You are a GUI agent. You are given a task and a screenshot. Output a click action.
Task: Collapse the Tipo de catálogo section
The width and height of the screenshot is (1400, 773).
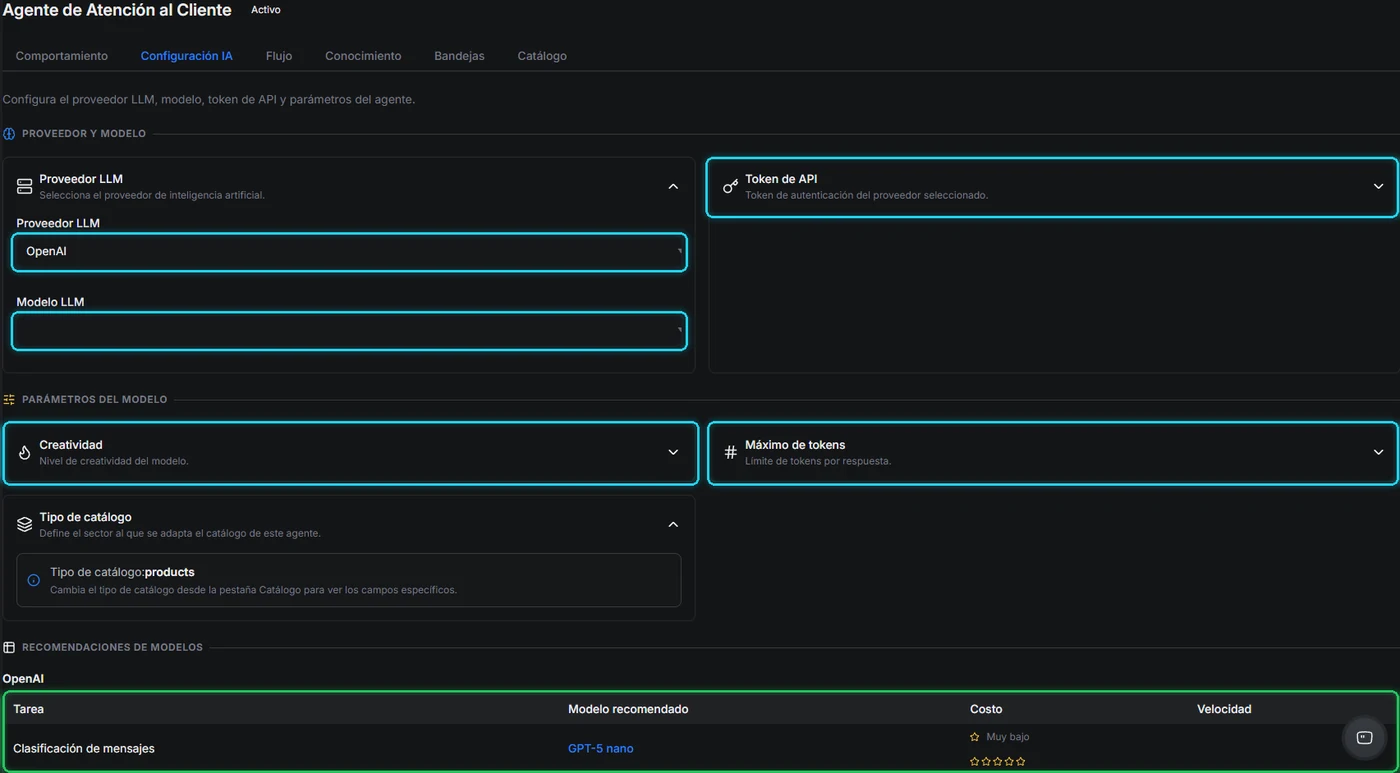pos(673,525)
